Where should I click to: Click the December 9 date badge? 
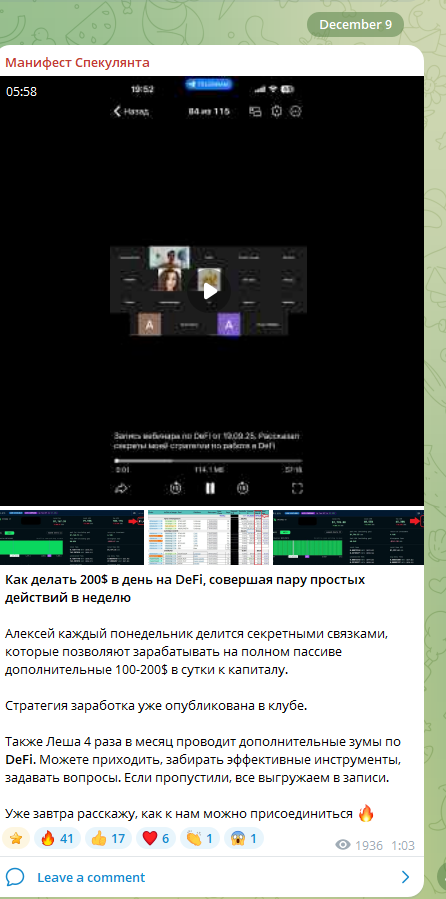pos(355,25)
